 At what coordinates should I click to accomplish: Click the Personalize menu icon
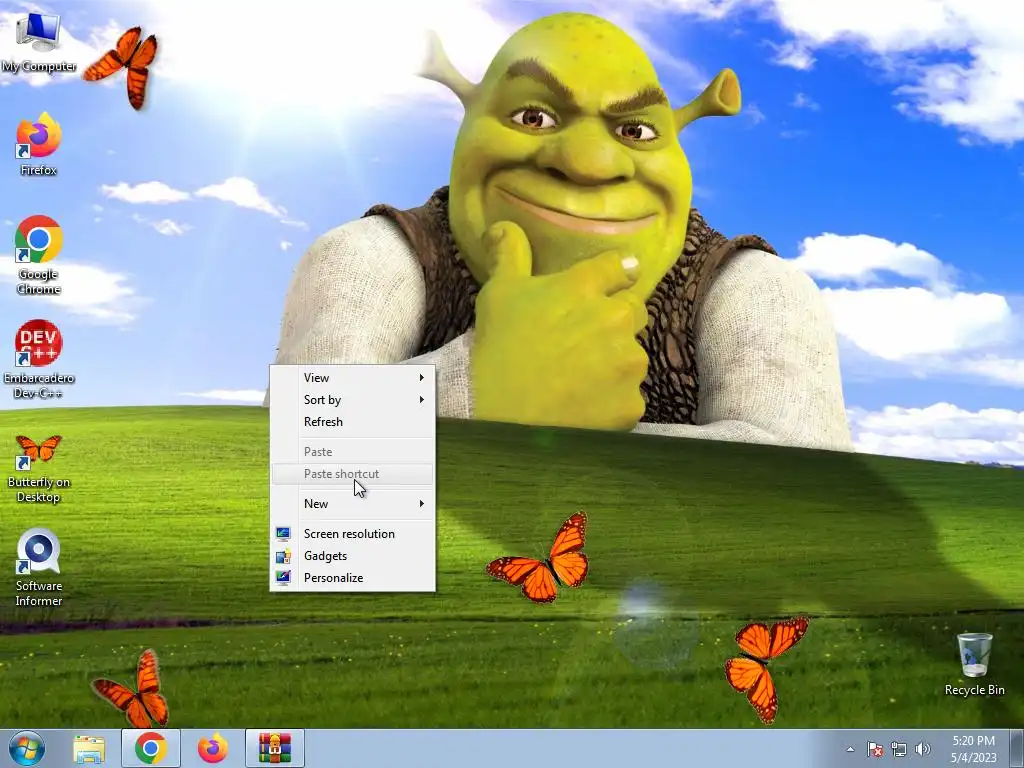click(x=283, y=578)
